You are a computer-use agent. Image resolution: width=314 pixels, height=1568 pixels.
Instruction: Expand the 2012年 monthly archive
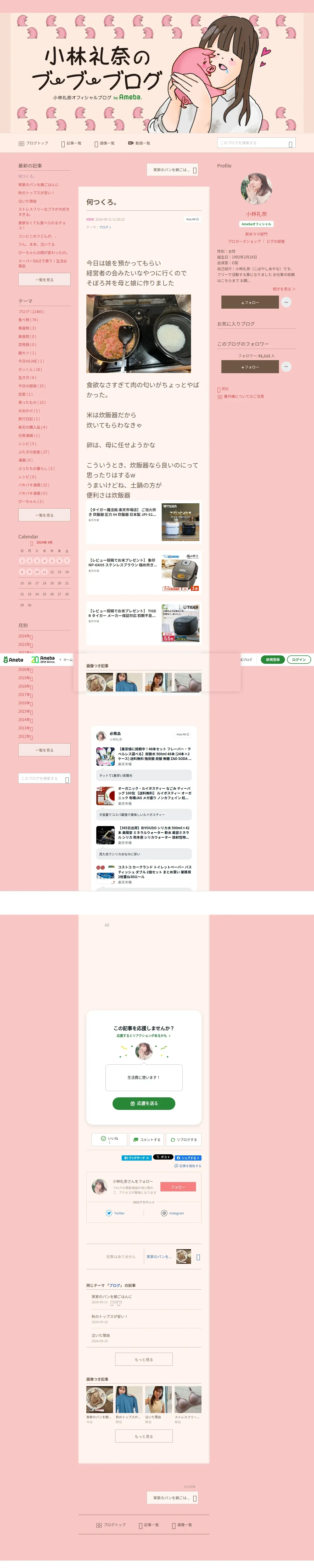[x=26, y=736]
